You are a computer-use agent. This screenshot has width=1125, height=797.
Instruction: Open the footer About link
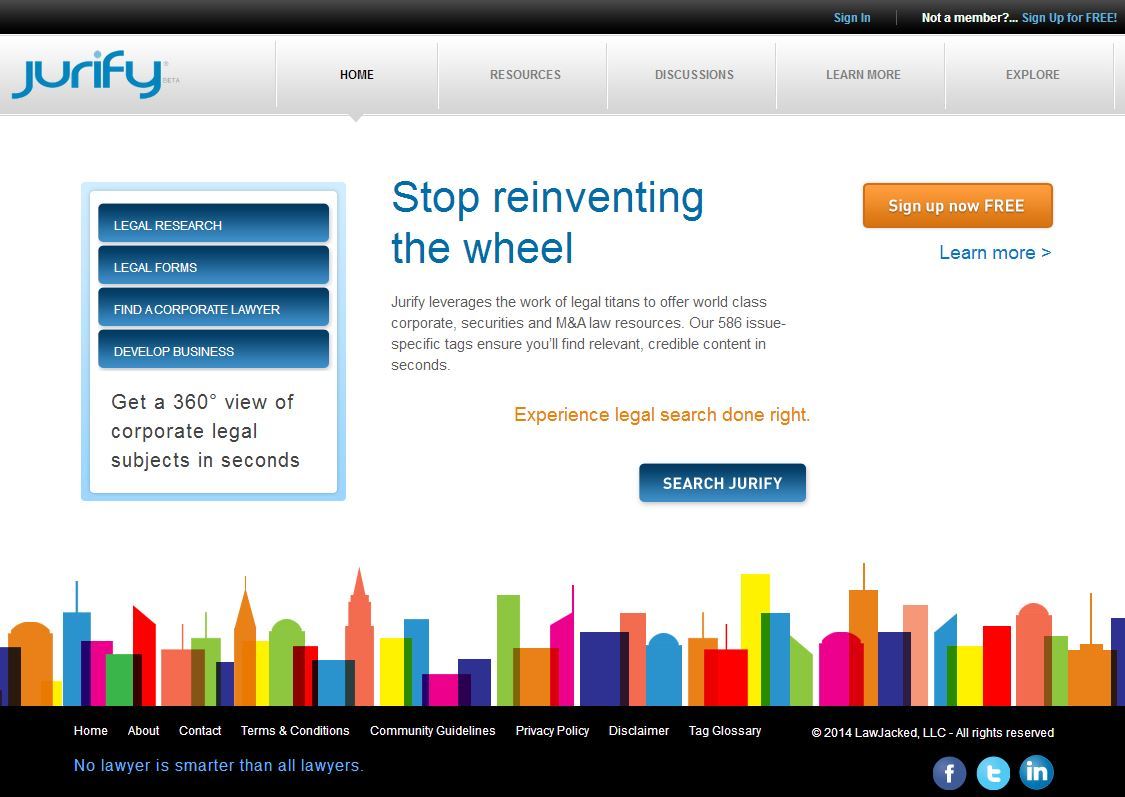click(143, 730)
